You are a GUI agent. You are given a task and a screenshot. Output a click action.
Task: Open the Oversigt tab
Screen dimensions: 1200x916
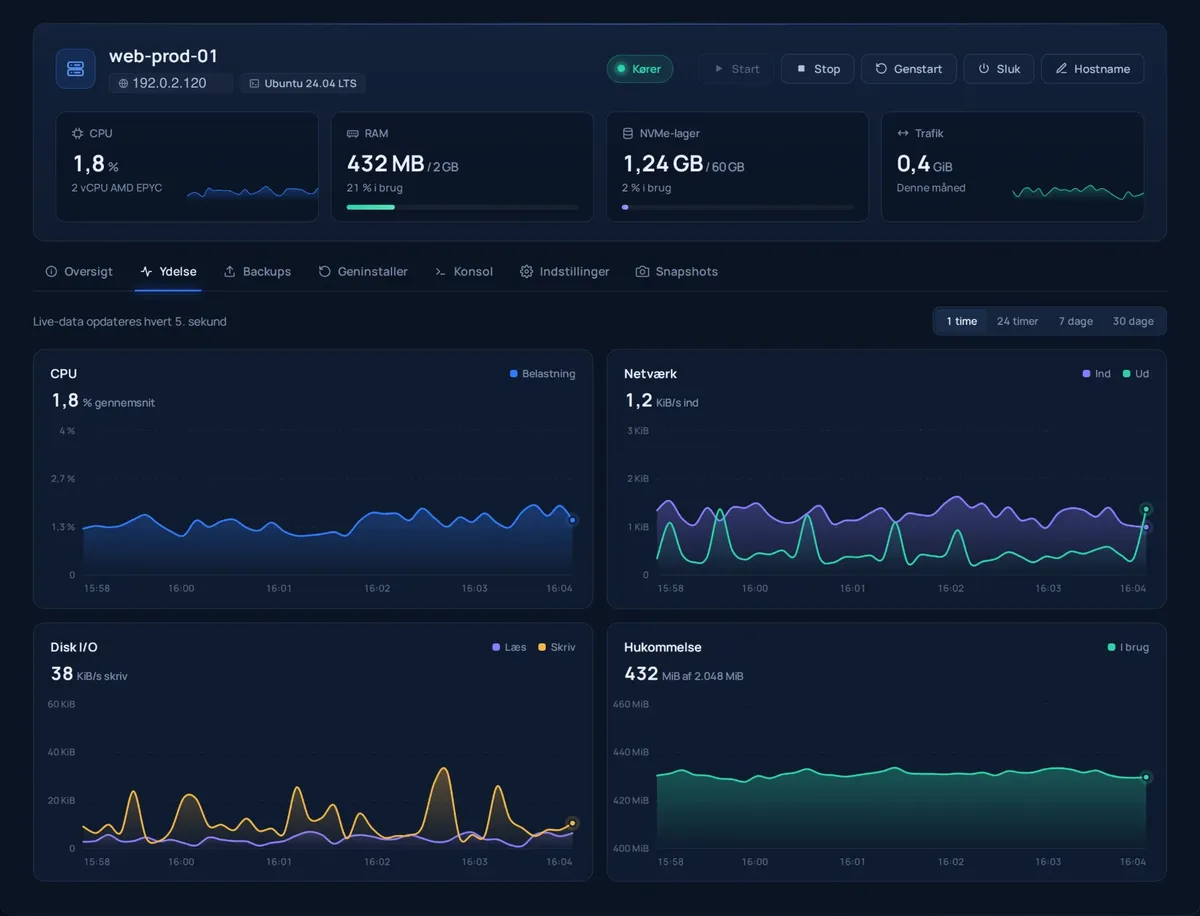[x=79, y=272]
